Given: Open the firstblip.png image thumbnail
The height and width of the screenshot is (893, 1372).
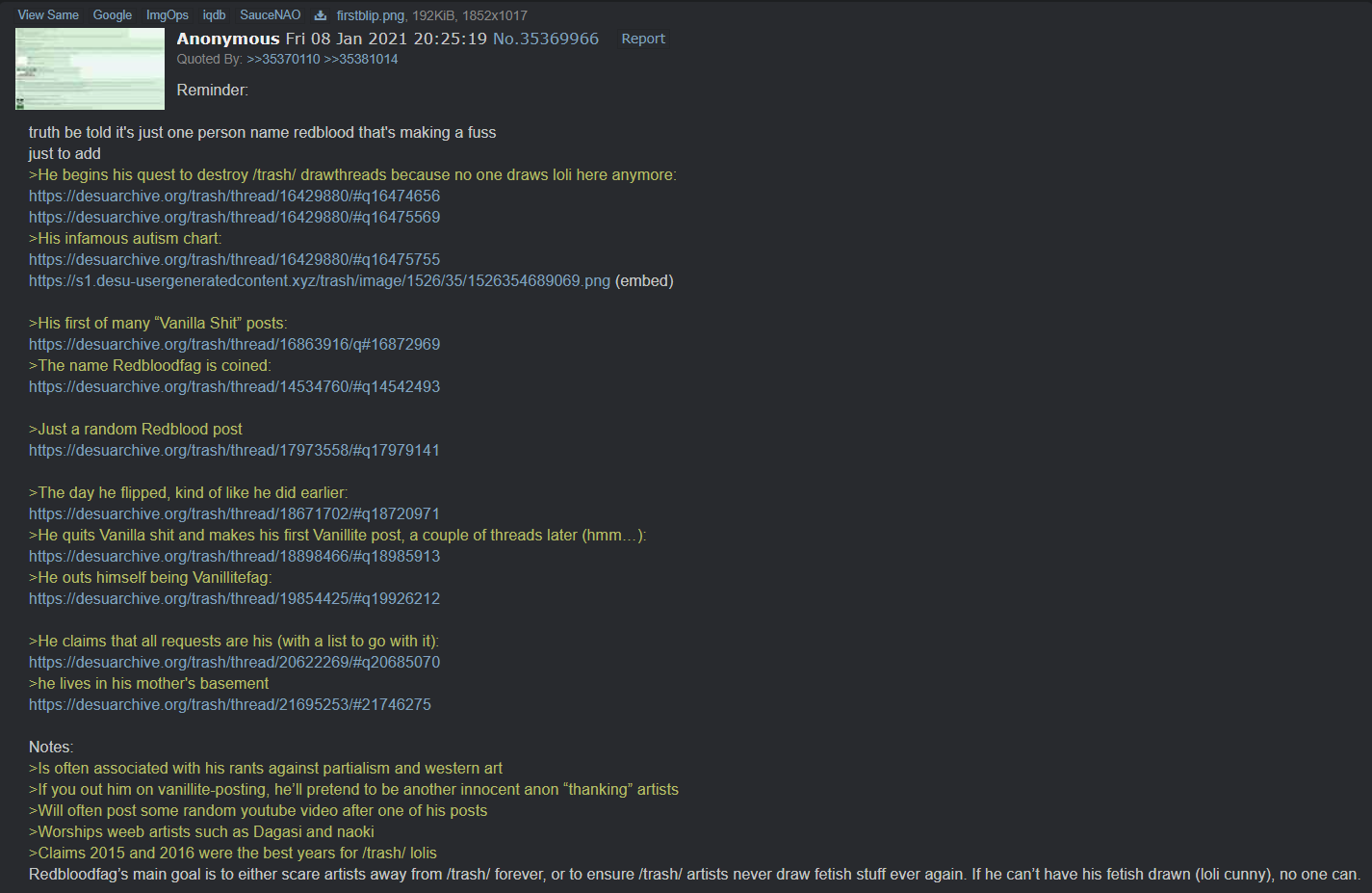Looking at the screenshot, I should pyautogui.click(x=90, y=68).
